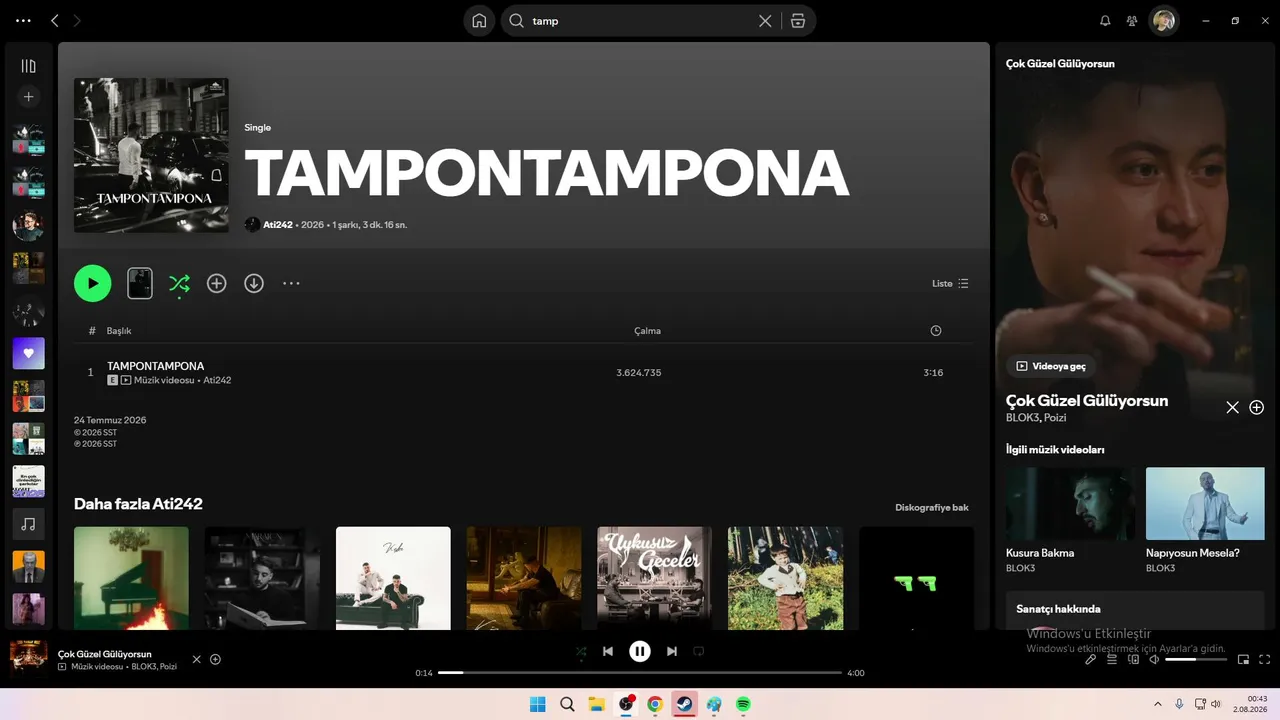Click İlgili müzik videoları heading
Viewport: 1280px width, 720px height.
tap(1055, 450)
